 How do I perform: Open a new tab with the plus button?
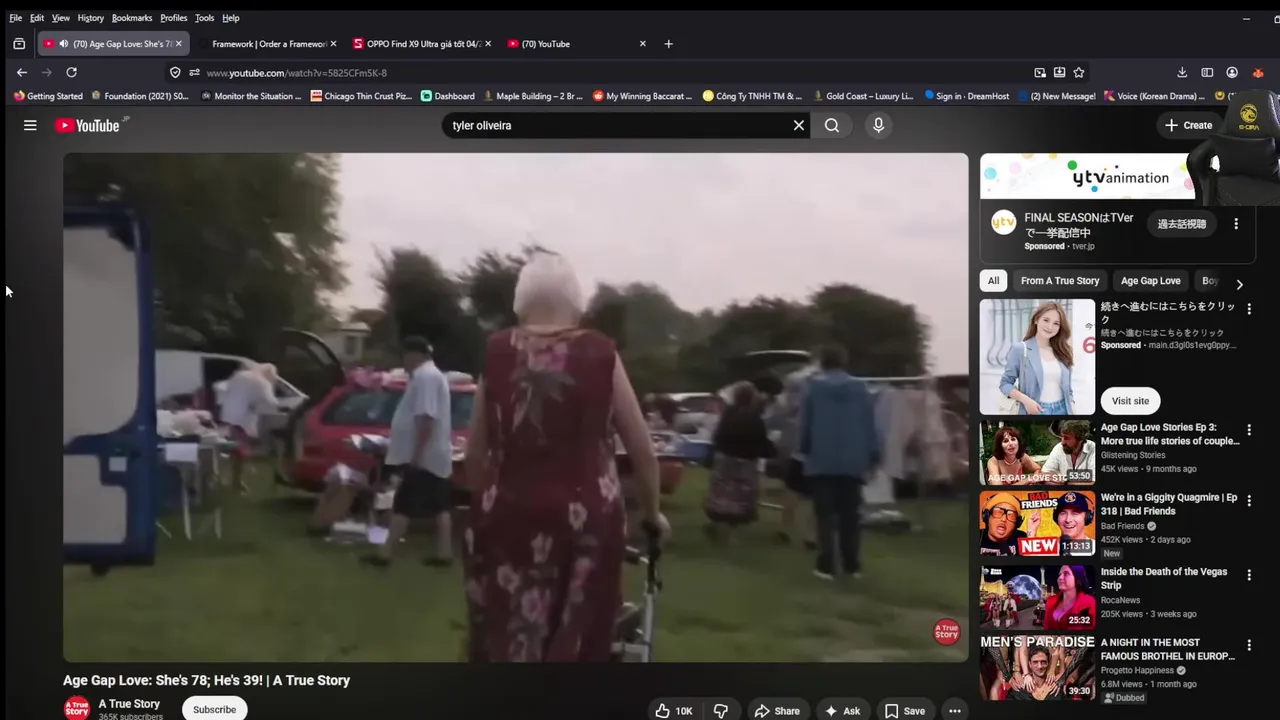[669, 44]
